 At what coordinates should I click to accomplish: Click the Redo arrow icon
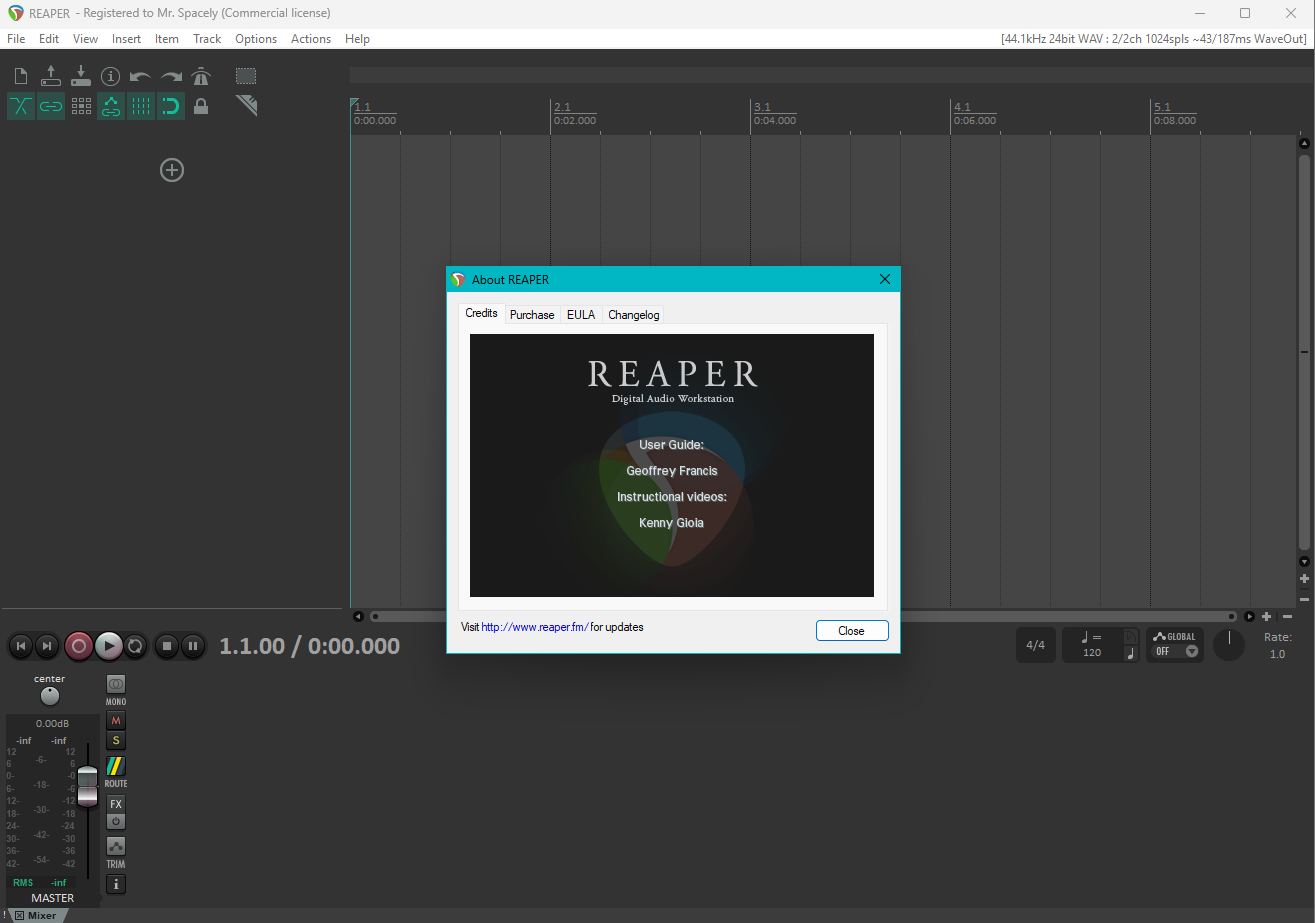click(171, 76)
